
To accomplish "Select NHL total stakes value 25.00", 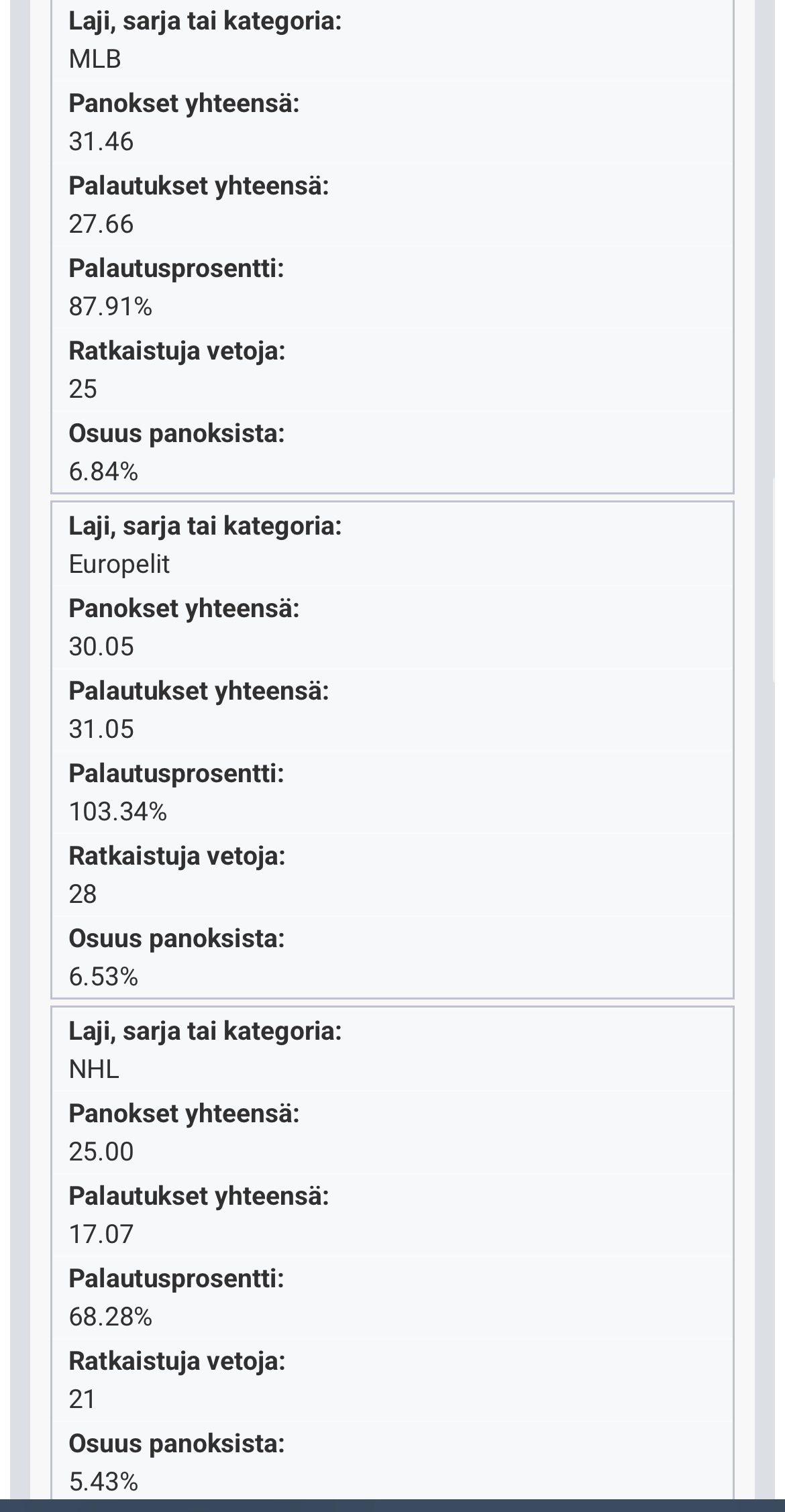I will (x=101, y=1152).
